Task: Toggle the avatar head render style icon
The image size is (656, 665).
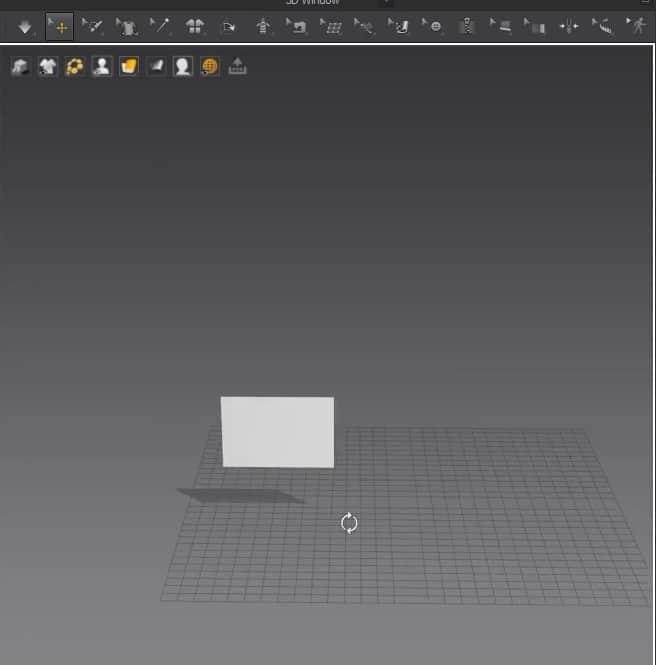Action: coord(183,66)
